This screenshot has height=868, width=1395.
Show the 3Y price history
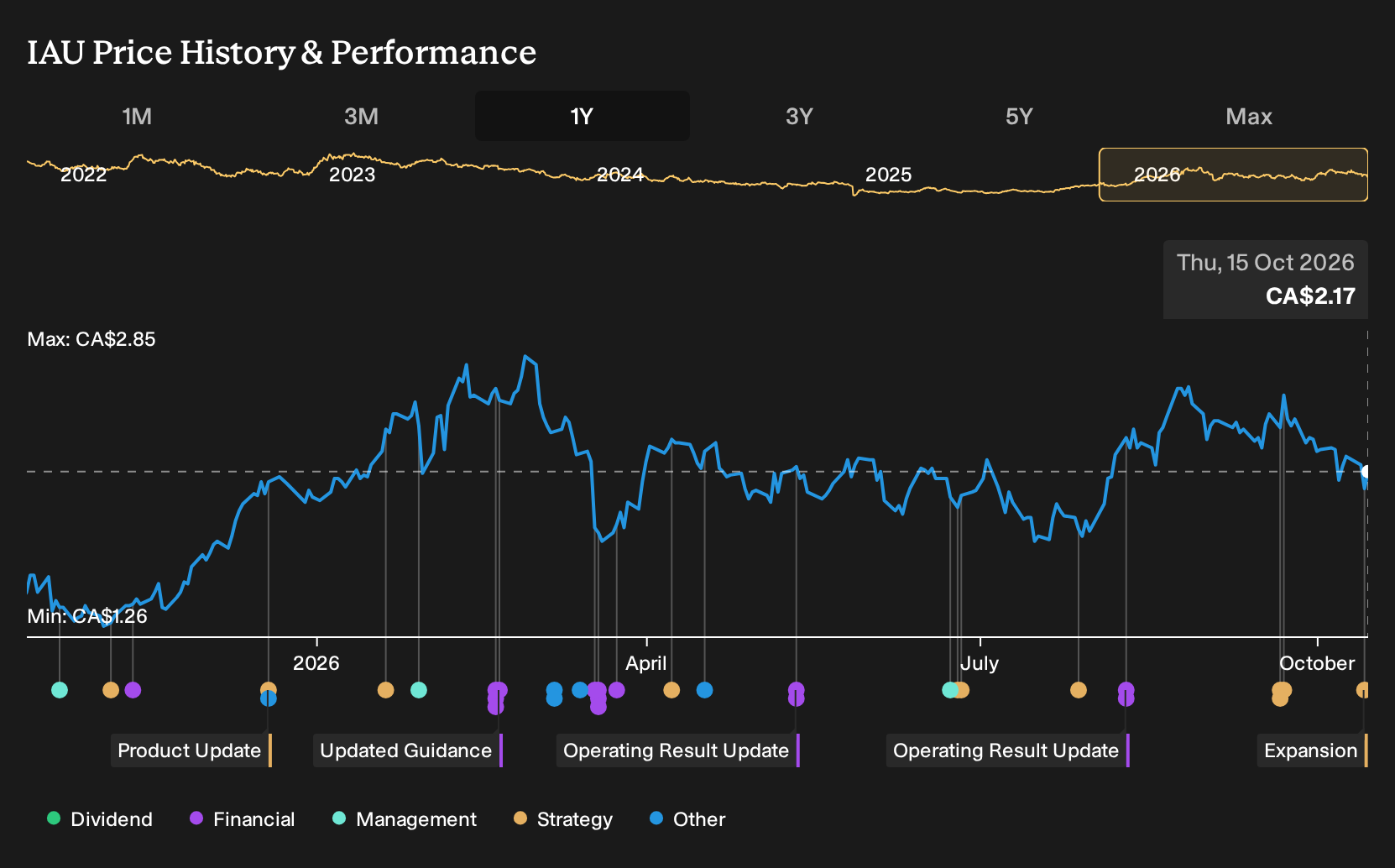click(799, 116)
